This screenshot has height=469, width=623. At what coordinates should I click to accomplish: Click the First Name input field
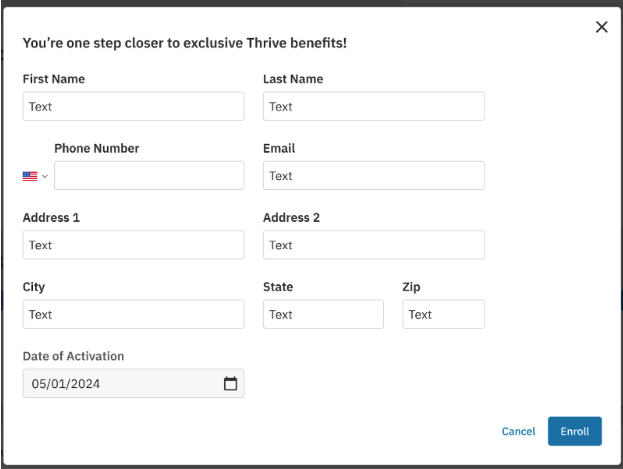(x=134, y=107)
